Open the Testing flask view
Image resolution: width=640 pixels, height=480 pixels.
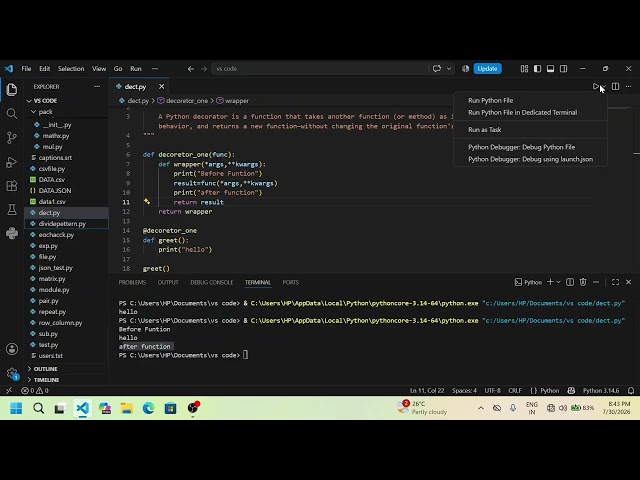[x=12, y=210]
